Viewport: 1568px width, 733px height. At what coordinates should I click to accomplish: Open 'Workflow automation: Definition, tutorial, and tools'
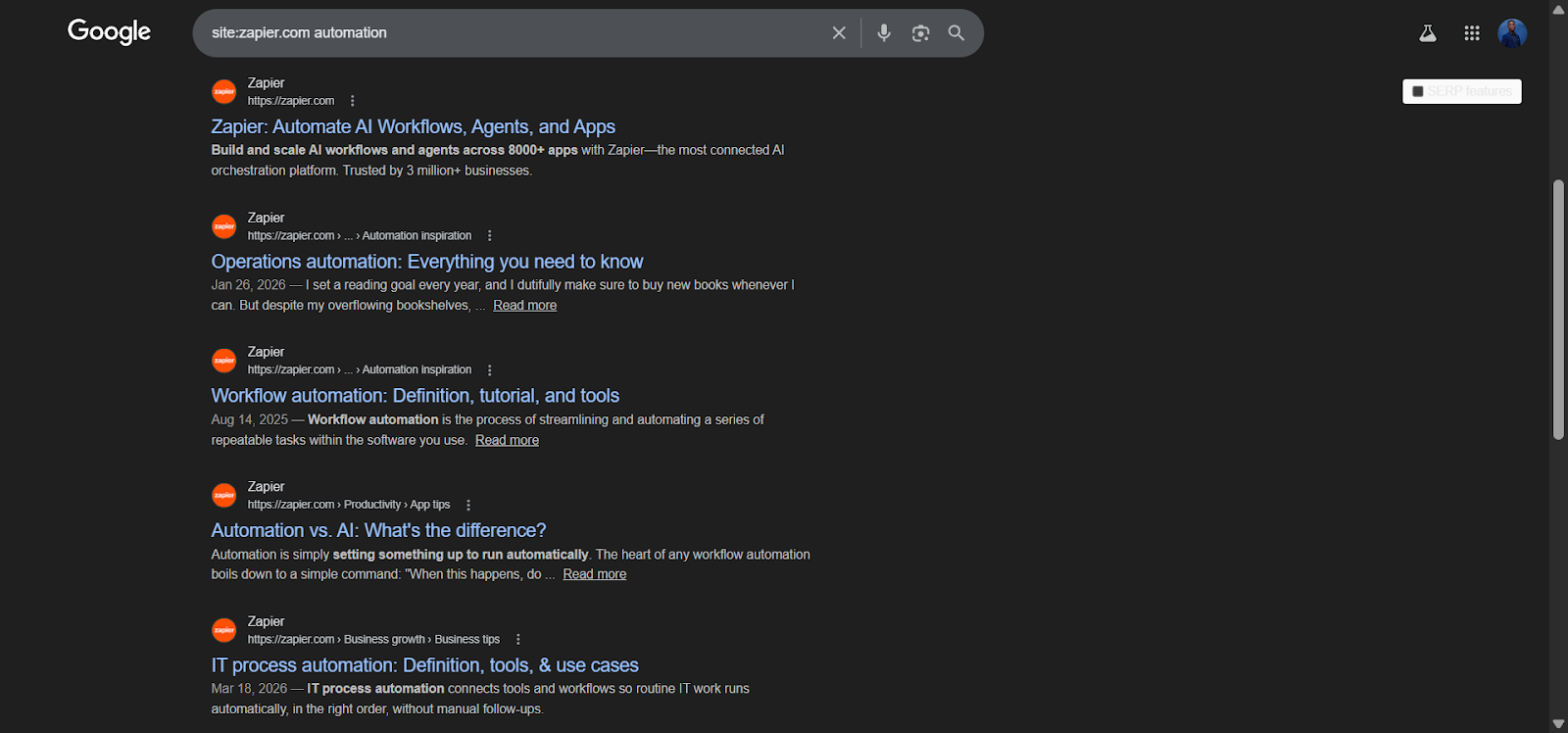pyautogui.click(x=416, y=396)
